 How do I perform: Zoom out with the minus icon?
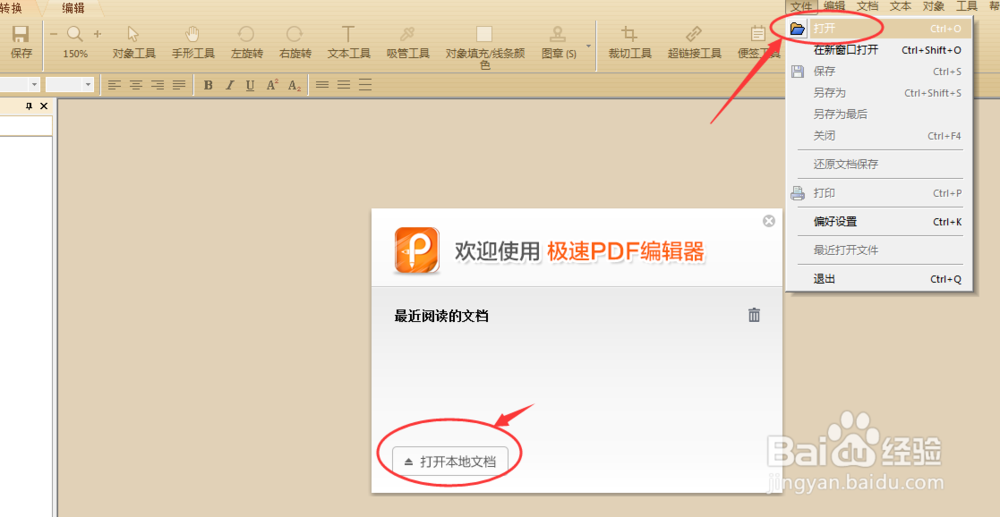click(x=54, y=34)
